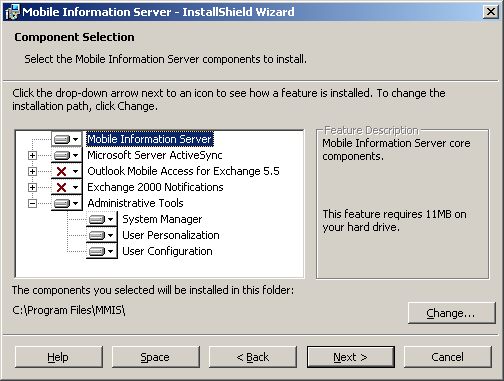
Task: Select the System Manager feature label
Action: click(x=162, y=219)
